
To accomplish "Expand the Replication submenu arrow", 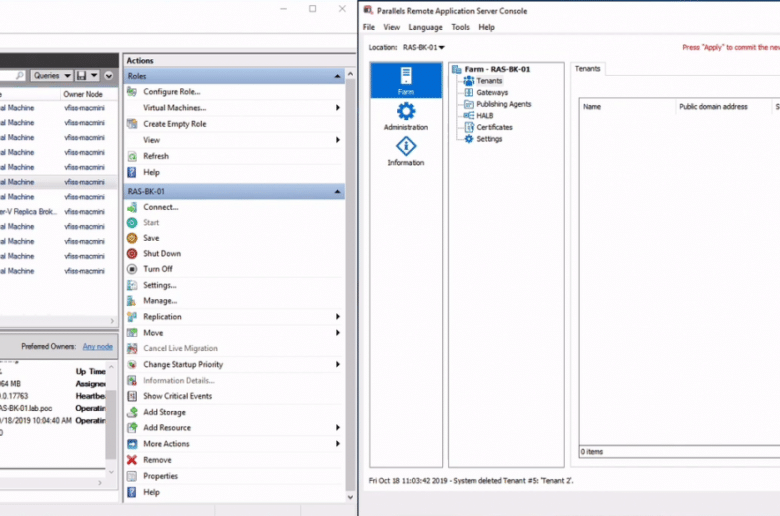I will (338, 316).
